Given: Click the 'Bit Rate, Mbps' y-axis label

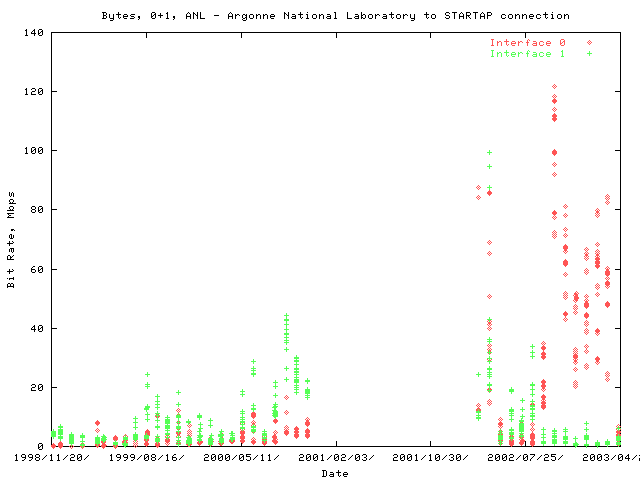Looking at the screenshot, I should click(x=11, y=240).
